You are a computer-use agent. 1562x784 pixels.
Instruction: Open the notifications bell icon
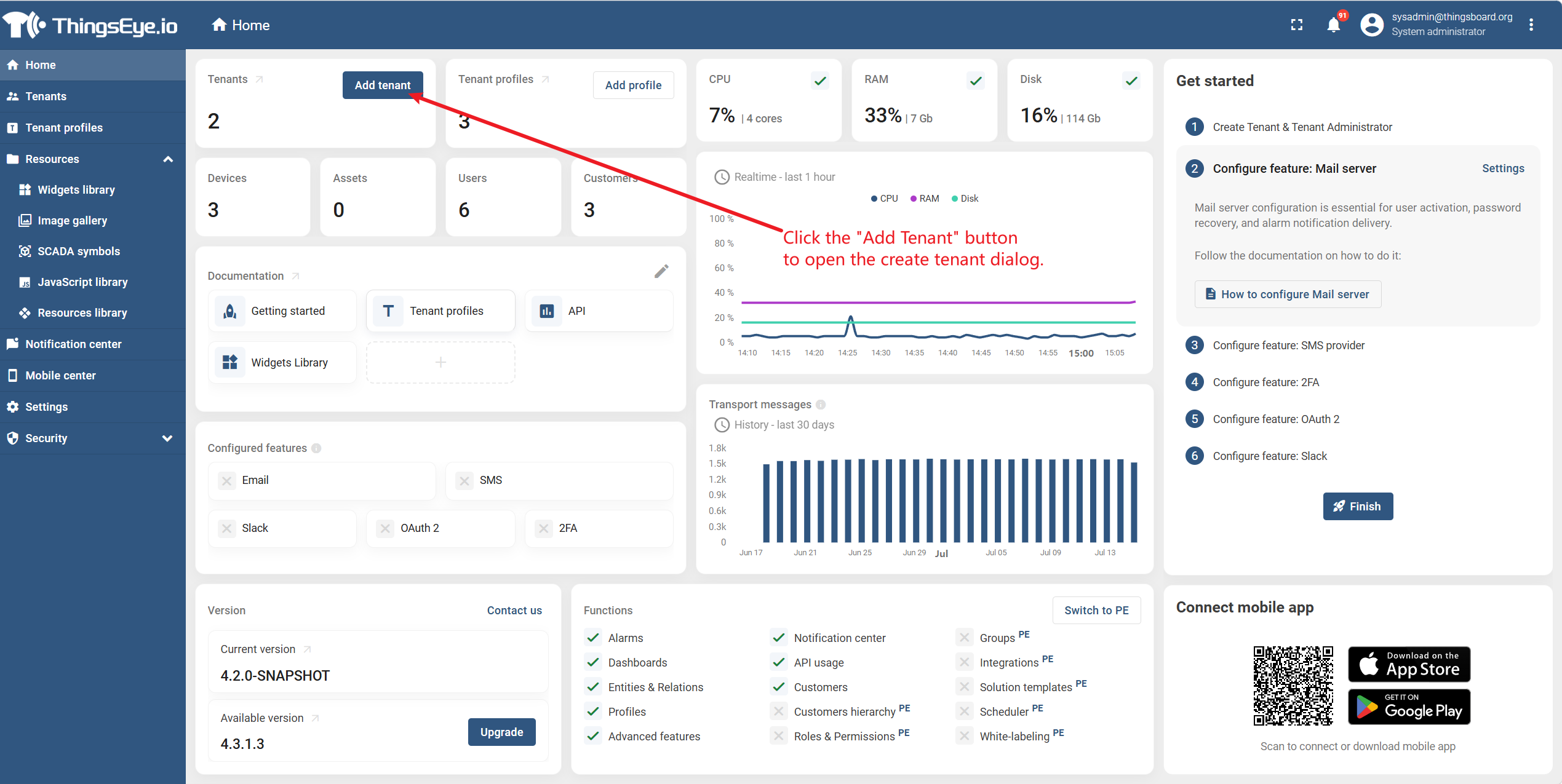(x=1333, y=25)
